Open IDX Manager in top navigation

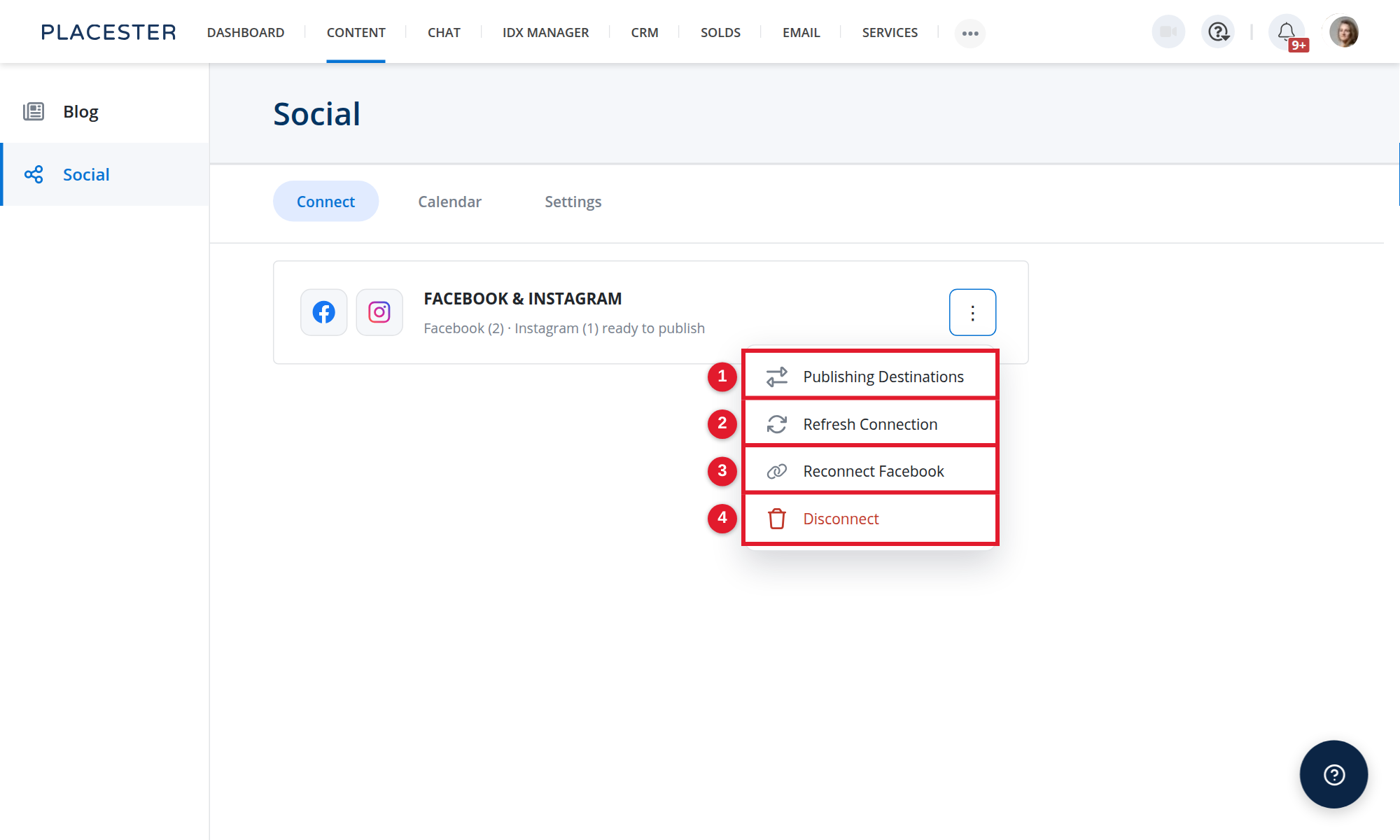pos(545,32)
